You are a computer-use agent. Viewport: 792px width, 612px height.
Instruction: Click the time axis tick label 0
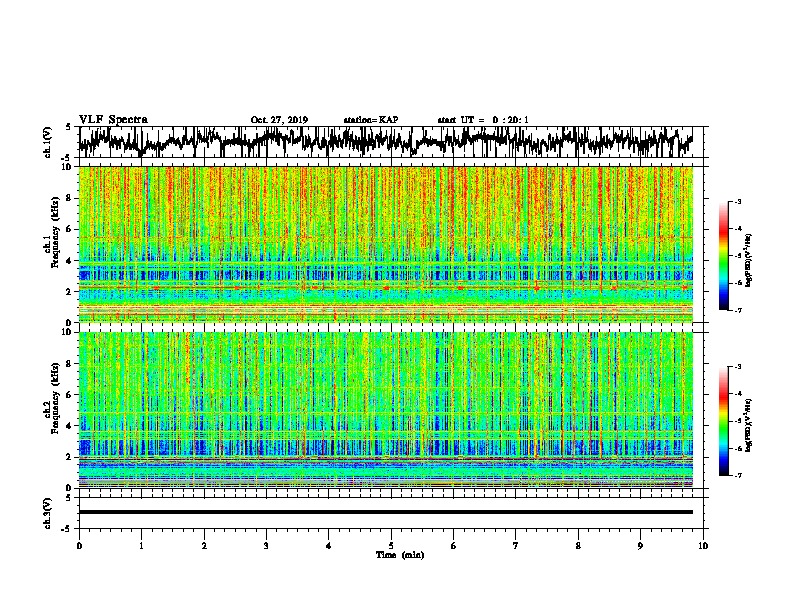pos(79,546)
